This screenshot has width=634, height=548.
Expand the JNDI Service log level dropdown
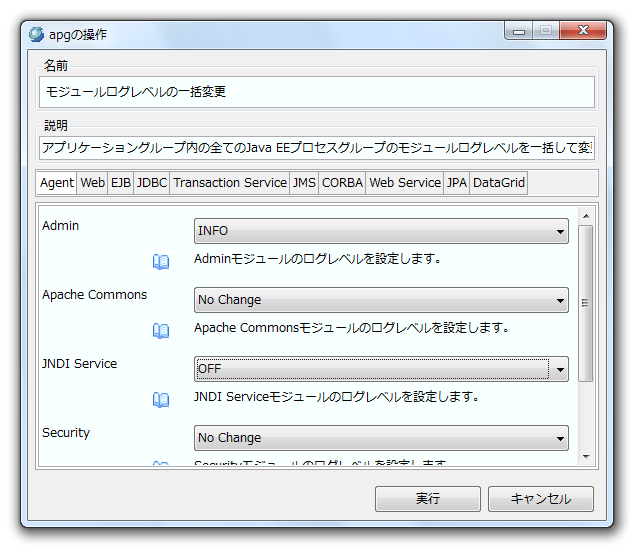(x=380, y=369)
